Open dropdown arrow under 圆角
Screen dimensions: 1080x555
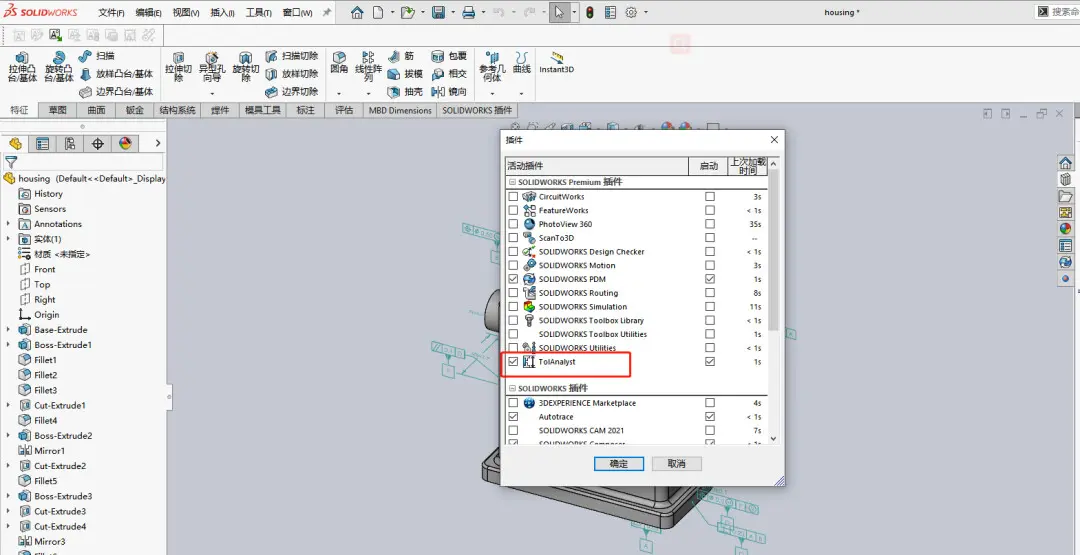point(339,94)
